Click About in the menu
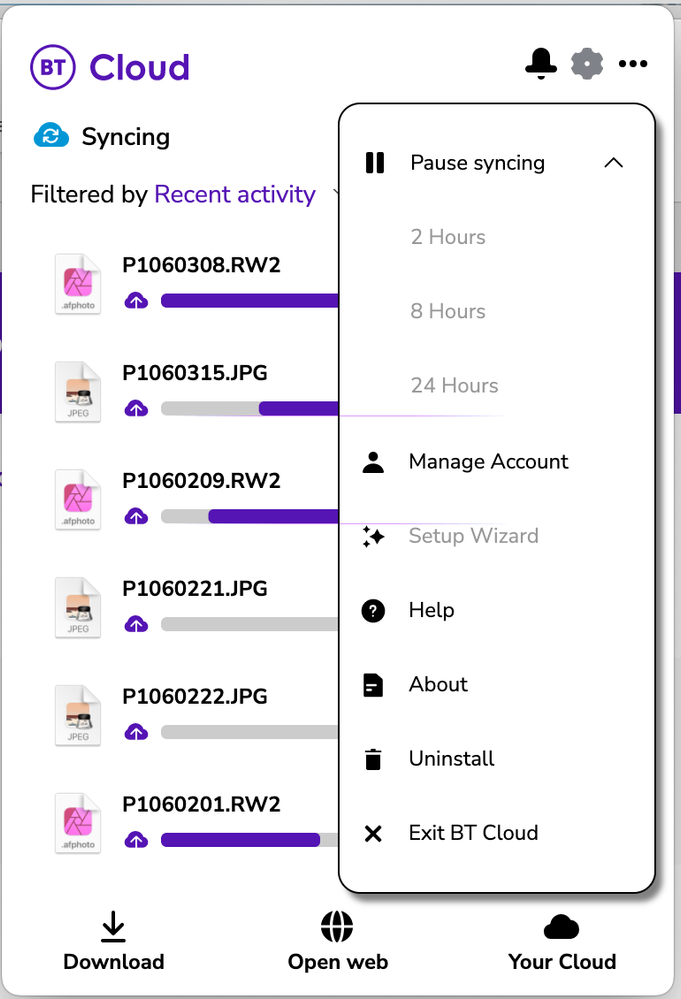 tap(437, 685)
